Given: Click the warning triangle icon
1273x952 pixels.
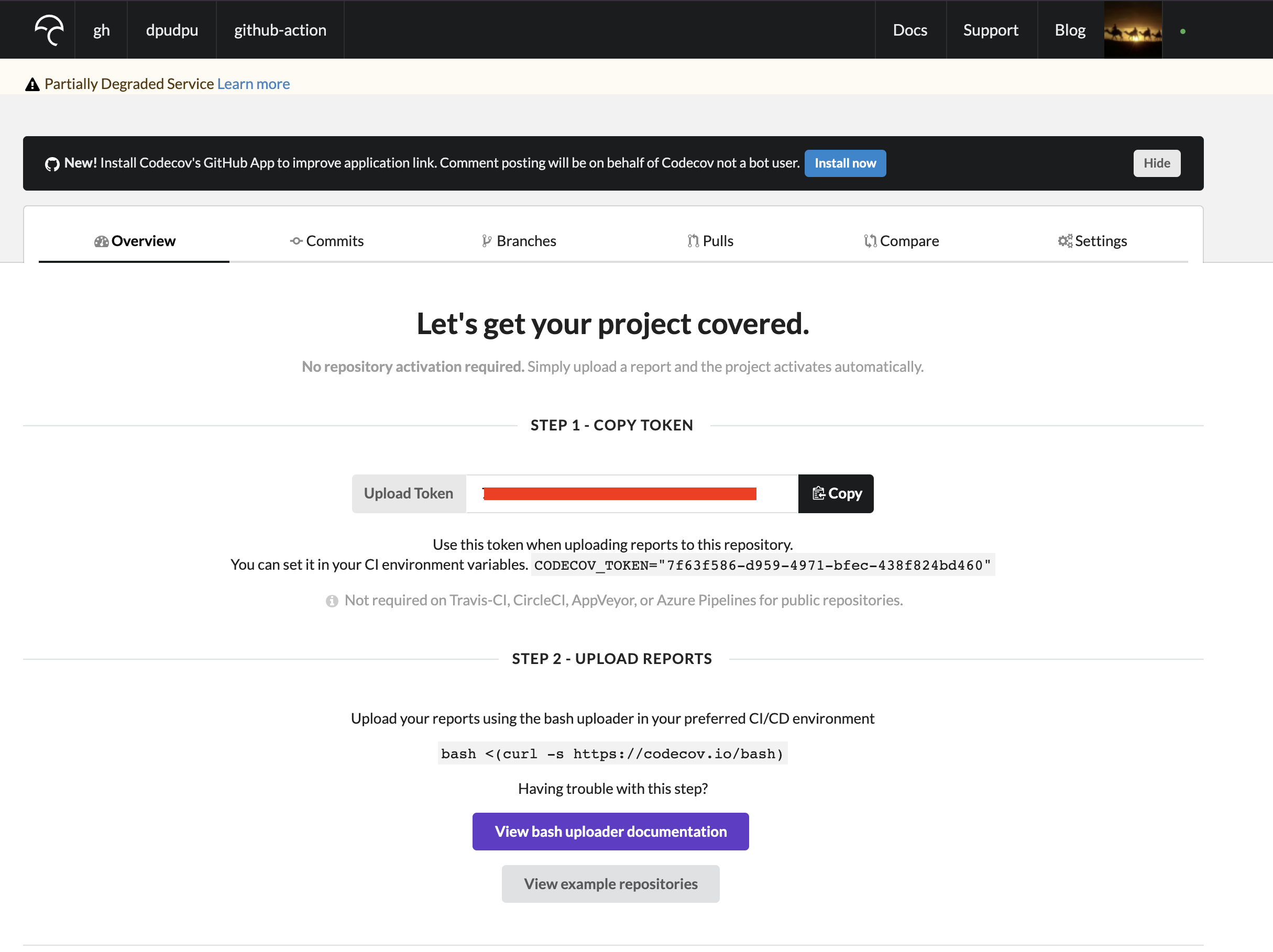Looking at the screenshot, I should [32, 84].
